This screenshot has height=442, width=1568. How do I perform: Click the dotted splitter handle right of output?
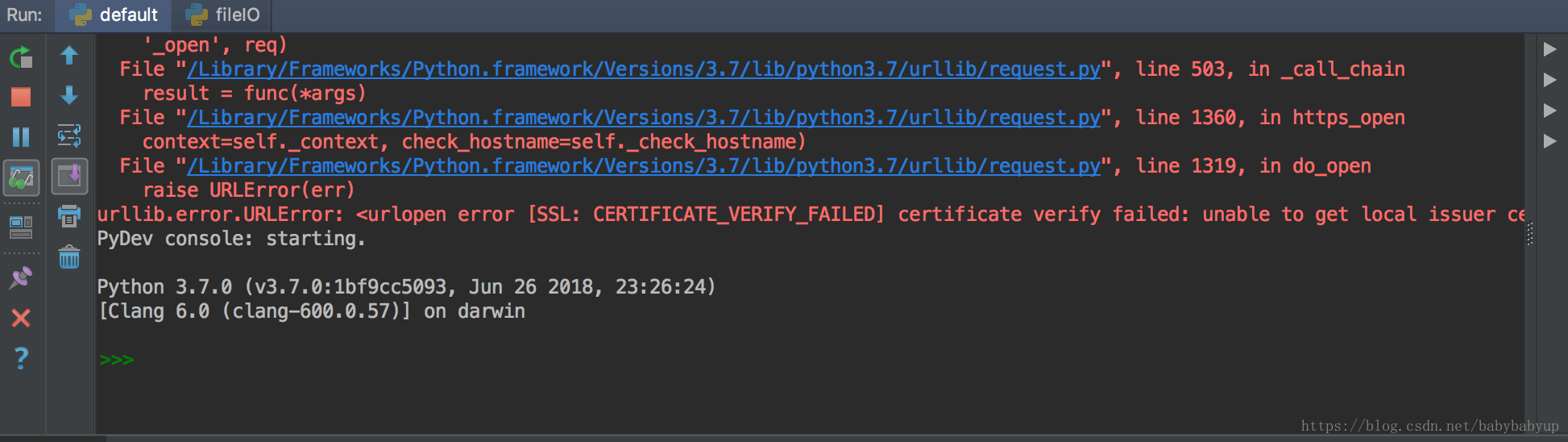[x=1530, y=234]
